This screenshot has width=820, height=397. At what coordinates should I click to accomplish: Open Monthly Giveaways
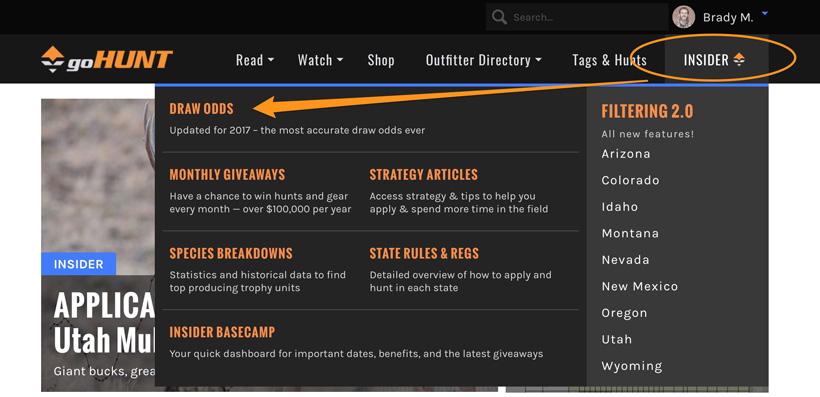(227, 174)
